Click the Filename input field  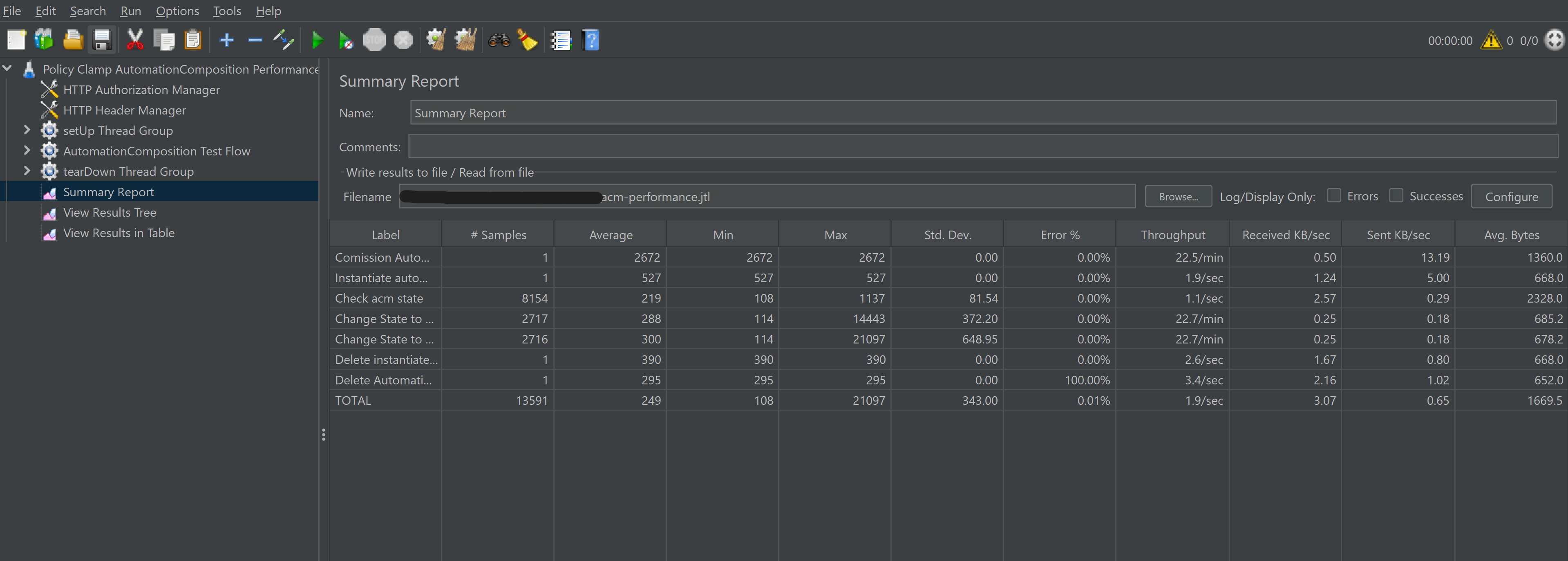[767, 196]
